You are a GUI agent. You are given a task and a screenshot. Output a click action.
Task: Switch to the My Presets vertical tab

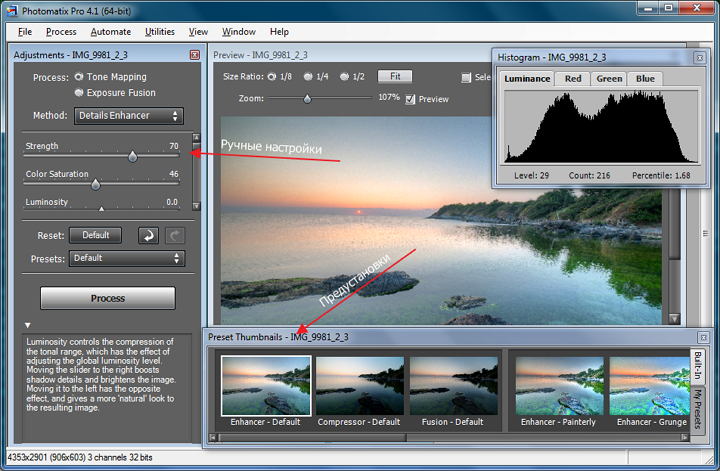point(698,408)
